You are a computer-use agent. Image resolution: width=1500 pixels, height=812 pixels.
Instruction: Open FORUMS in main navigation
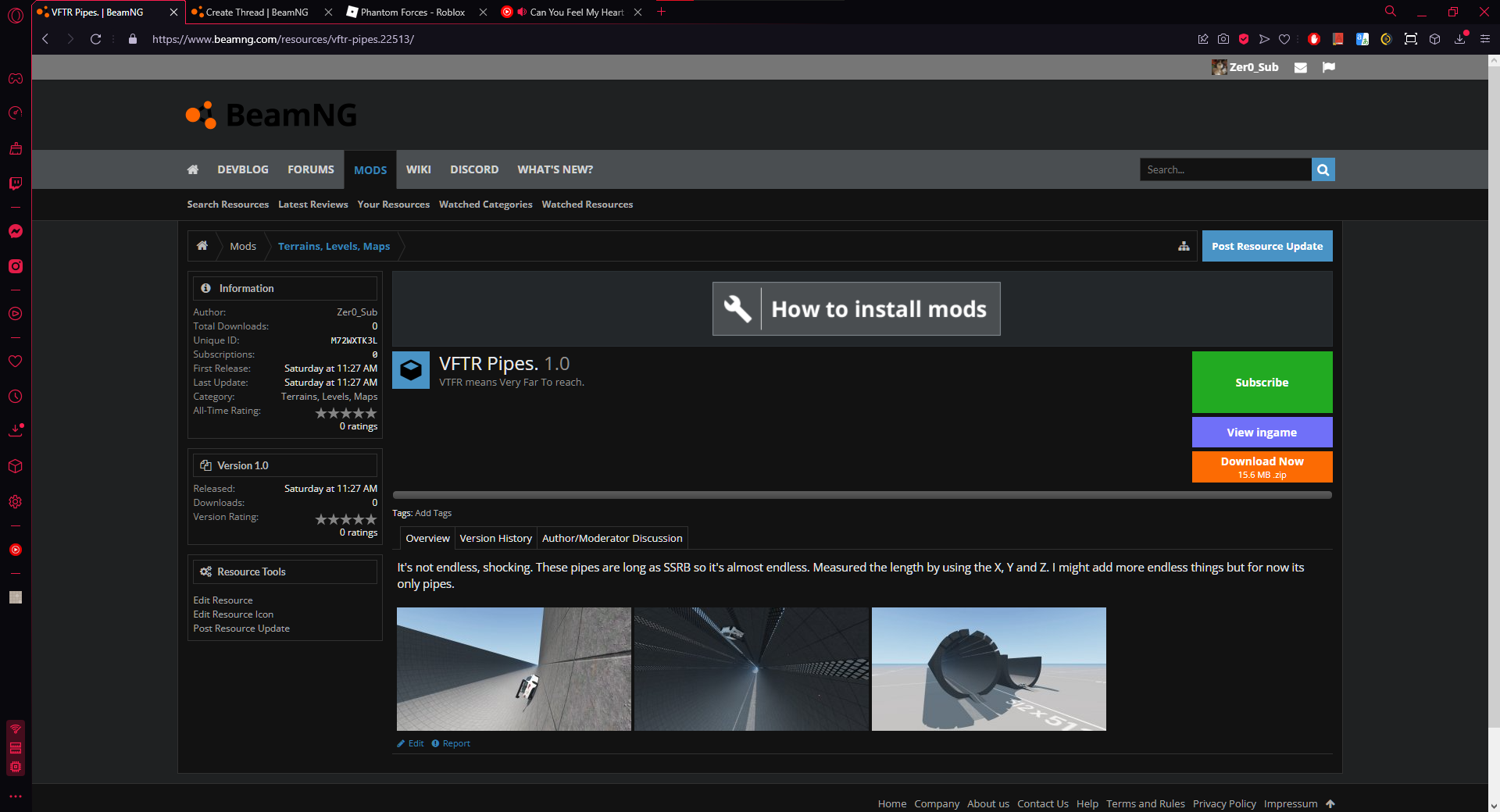point(311,169)
